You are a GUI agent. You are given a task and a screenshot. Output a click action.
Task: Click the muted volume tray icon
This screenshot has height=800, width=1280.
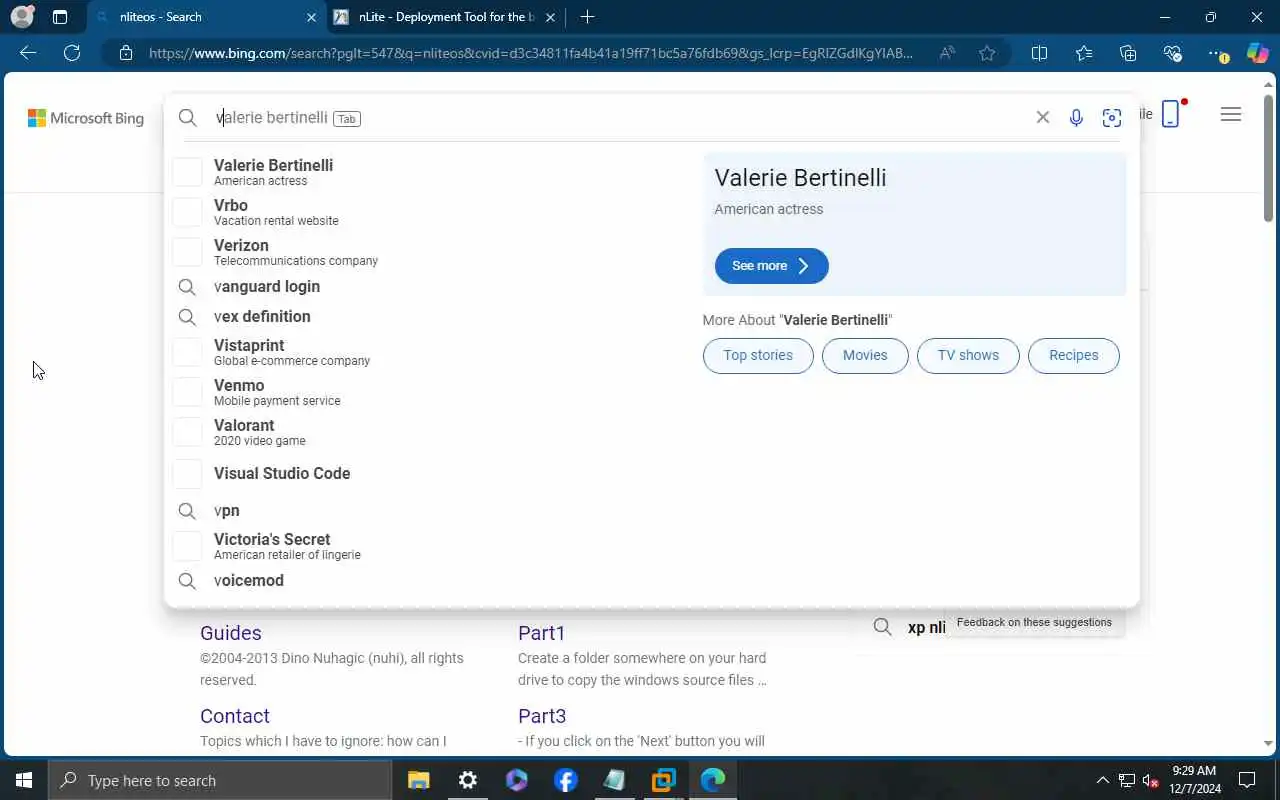tap(1151, 780)
